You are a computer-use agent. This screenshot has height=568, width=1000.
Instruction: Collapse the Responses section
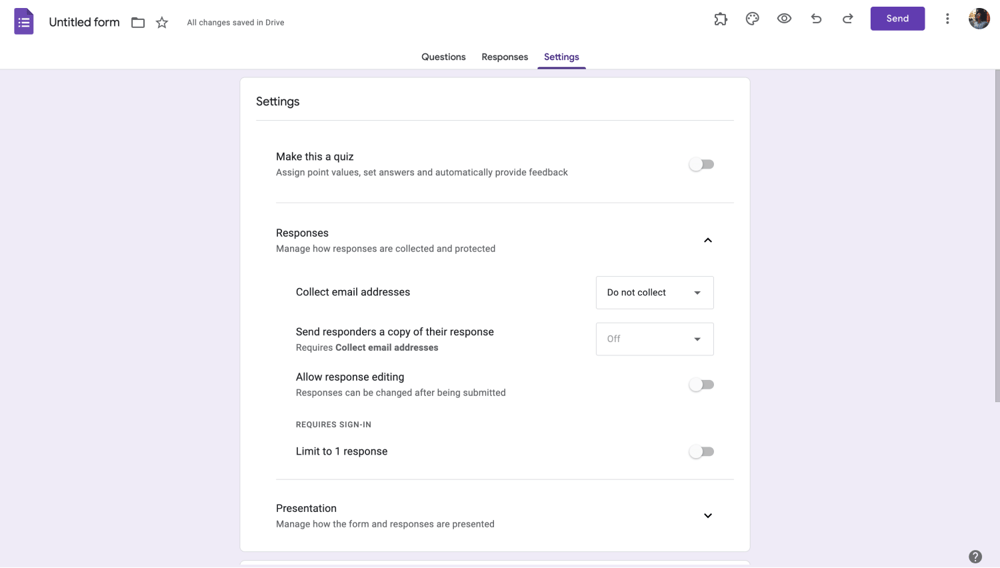tap(708, 240)
